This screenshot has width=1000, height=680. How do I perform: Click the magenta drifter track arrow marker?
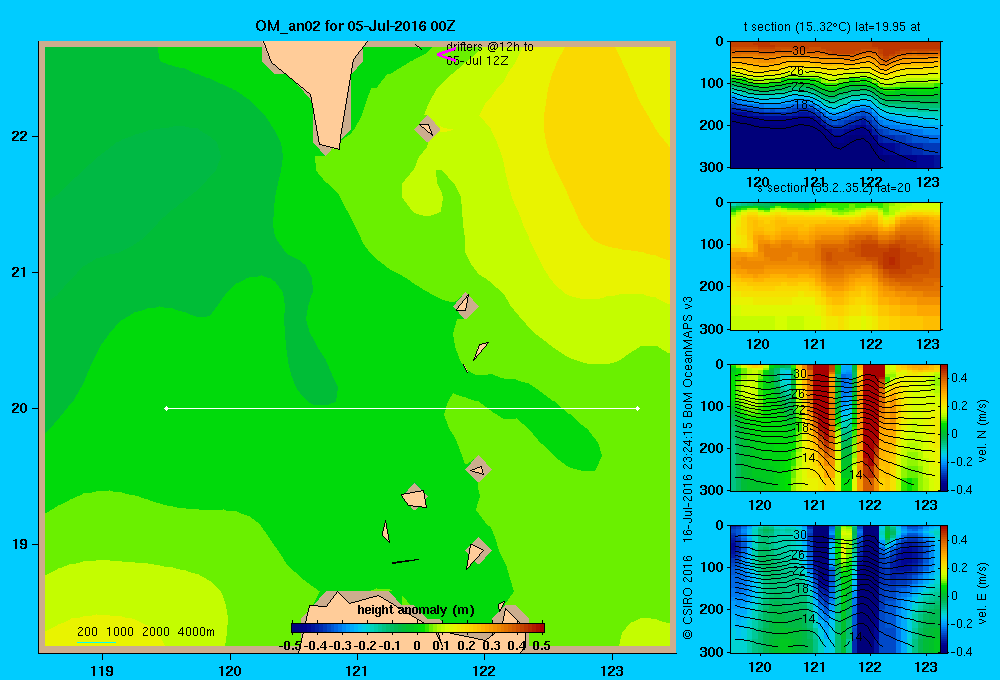(445, 54)
